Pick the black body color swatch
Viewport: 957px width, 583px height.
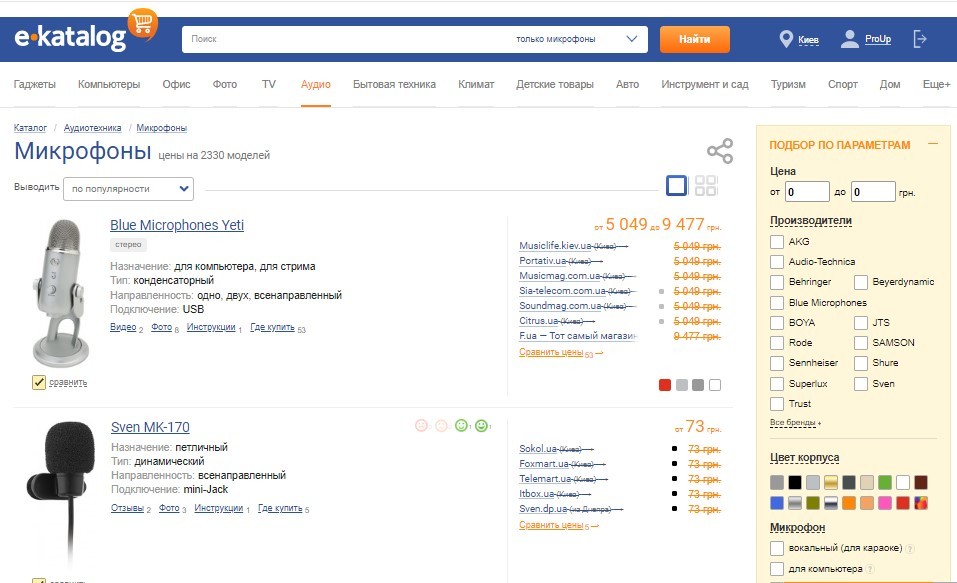coord(795,483)
